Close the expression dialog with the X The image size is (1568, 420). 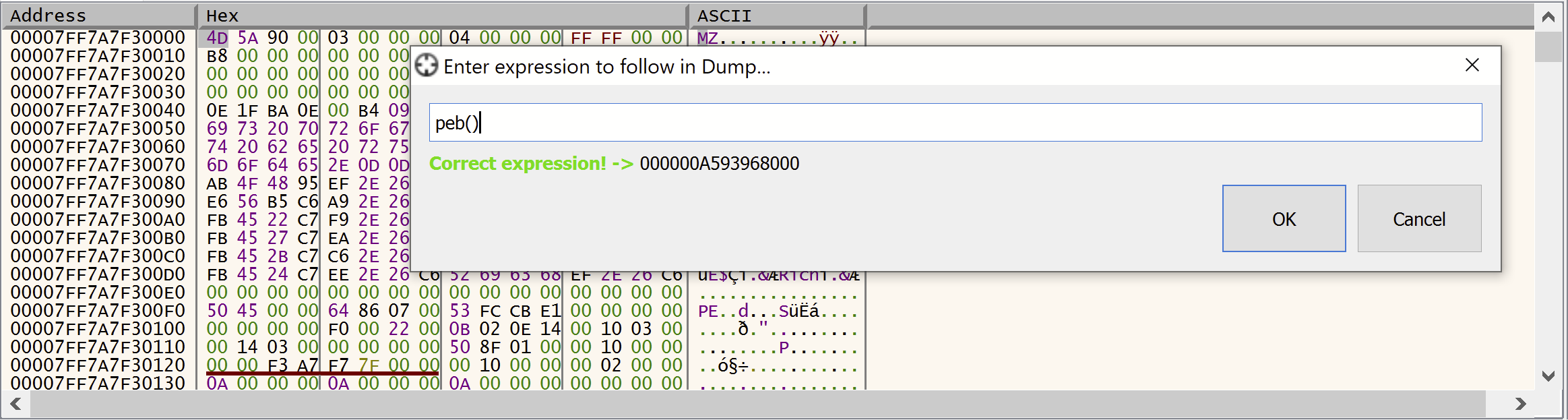pyautogui.click(x=1472, y=65)
